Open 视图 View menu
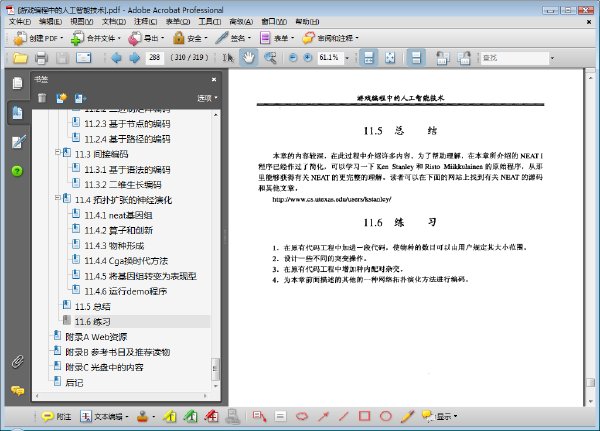600x431 pixels. (82, 21)
